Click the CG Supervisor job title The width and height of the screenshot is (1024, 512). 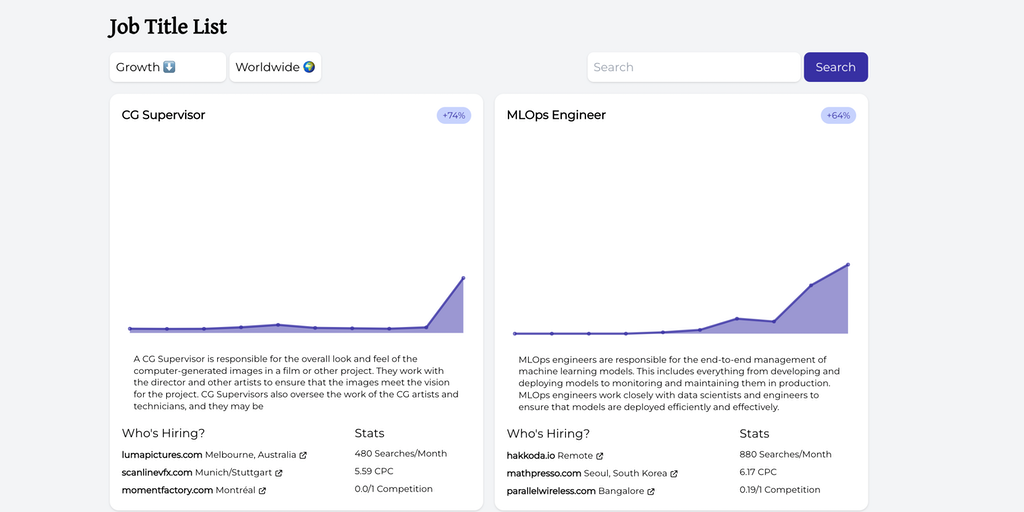tap(163, 115)
